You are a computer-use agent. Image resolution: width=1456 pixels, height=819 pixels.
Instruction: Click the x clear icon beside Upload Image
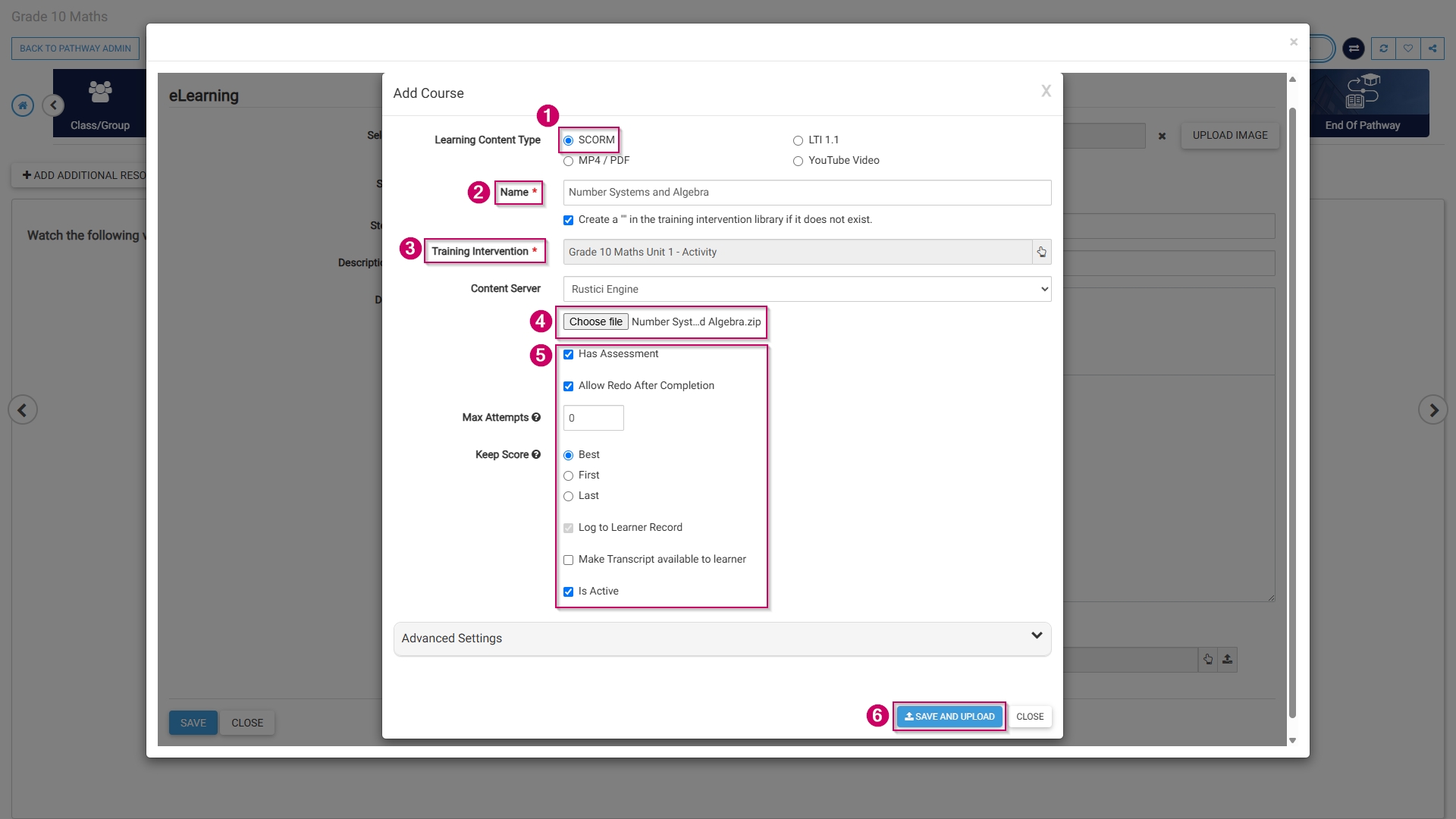(x=1162, y=136)
